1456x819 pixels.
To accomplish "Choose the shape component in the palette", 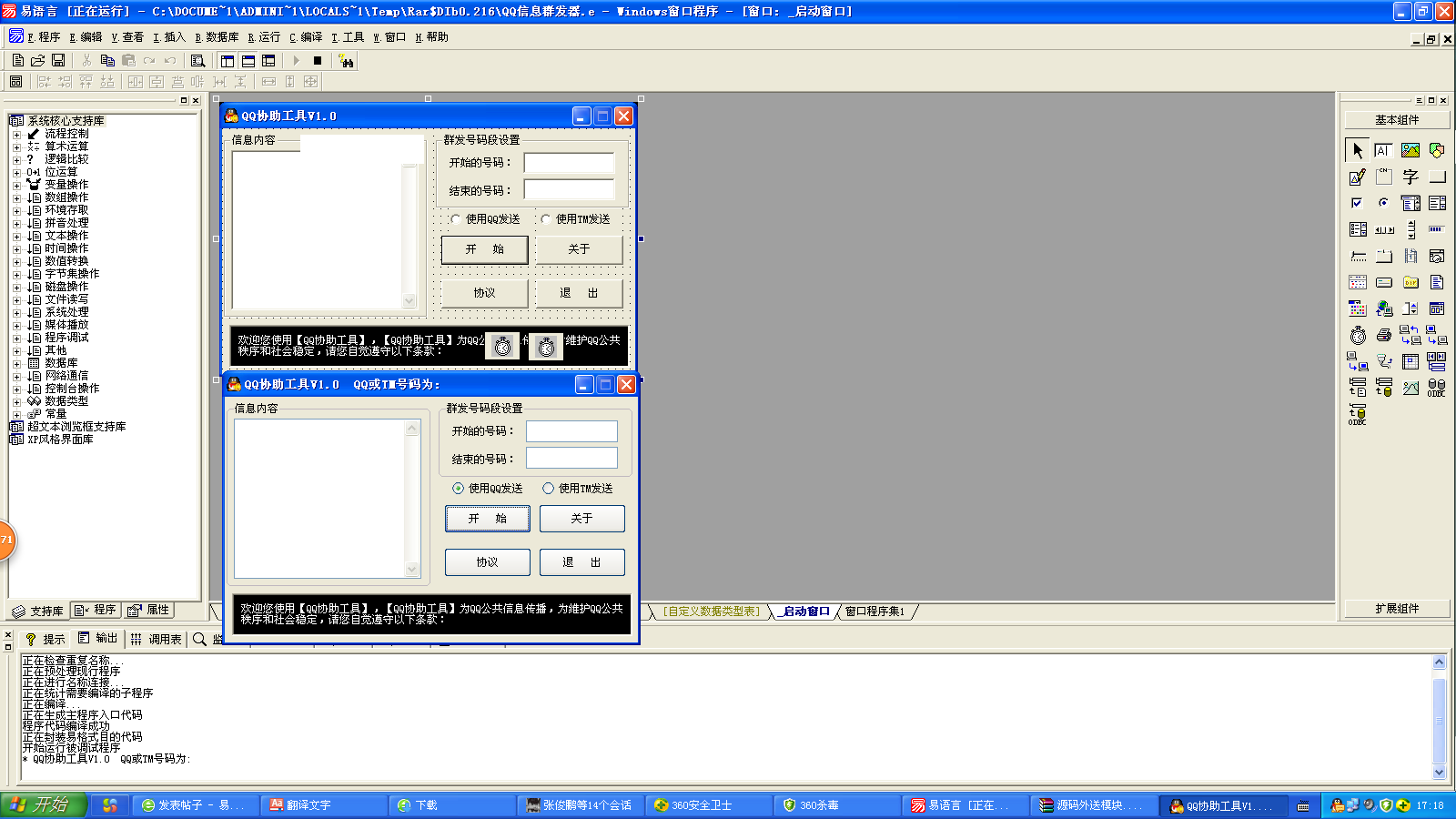I will (1437, 150).
